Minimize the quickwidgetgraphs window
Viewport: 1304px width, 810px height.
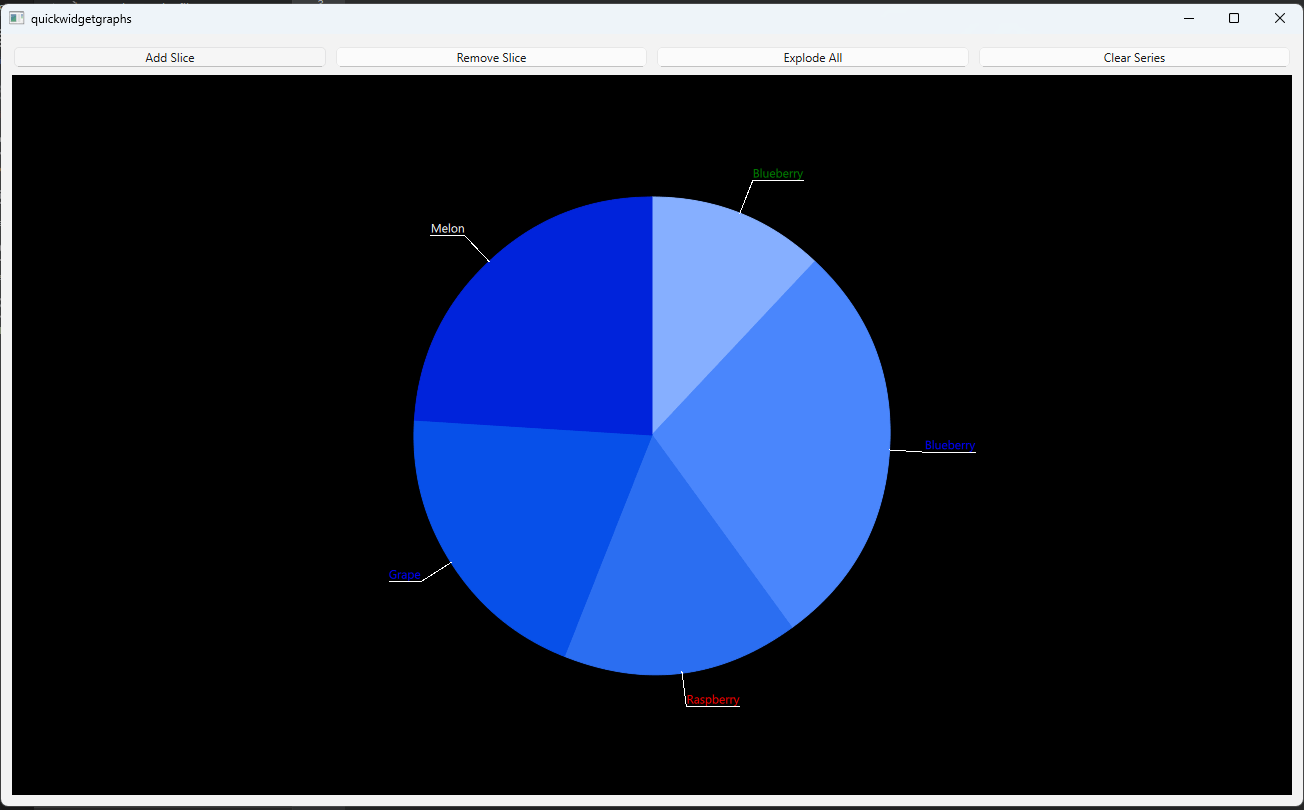(1189, 18)
